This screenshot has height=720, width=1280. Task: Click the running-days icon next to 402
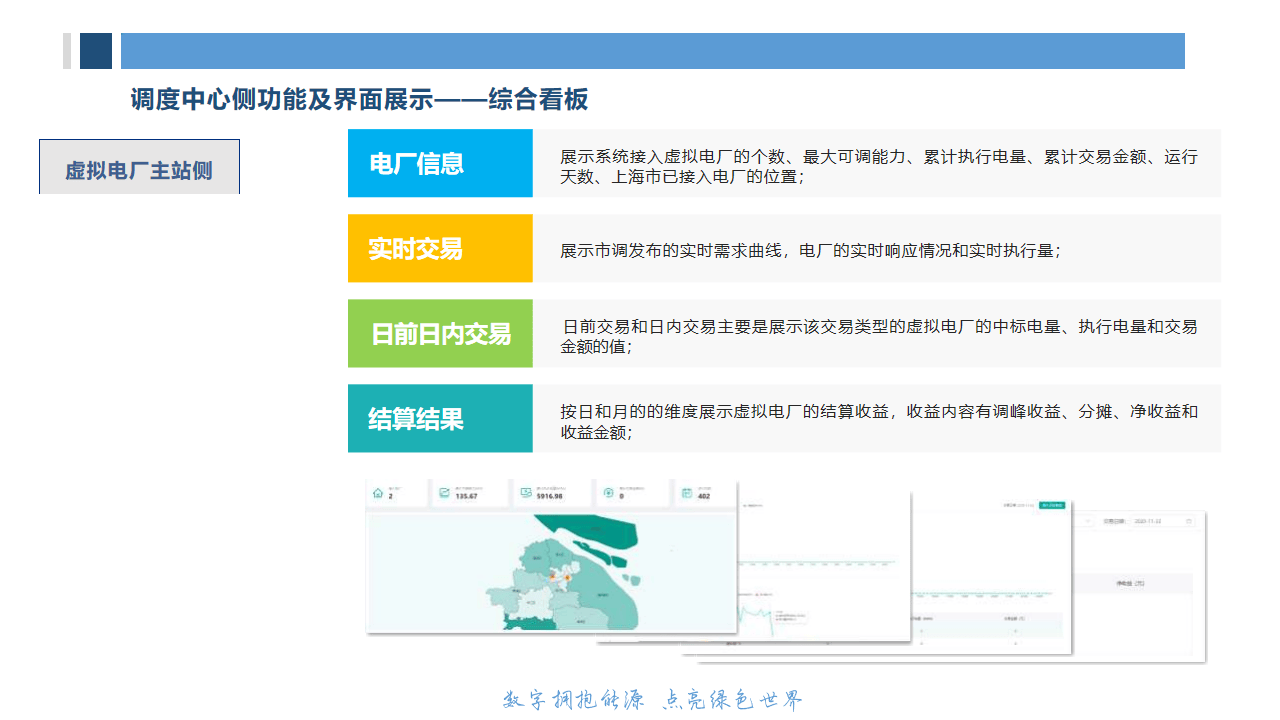pyautogui.click(x=686, y=492)
